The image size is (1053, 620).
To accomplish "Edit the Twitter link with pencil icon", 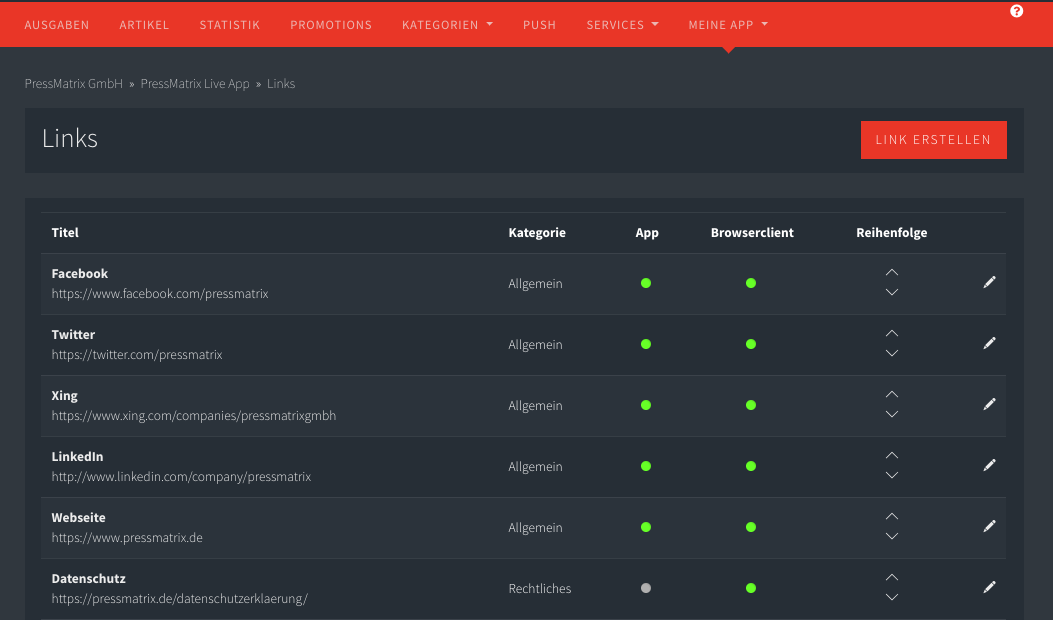I will [989, 343].
